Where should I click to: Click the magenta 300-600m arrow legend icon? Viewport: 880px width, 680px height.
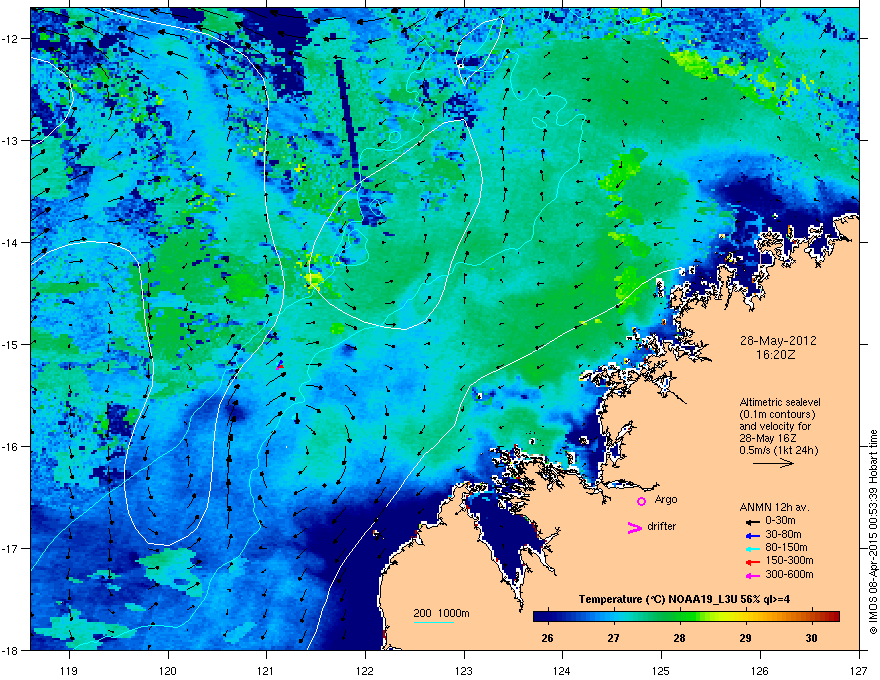point(752,575)
